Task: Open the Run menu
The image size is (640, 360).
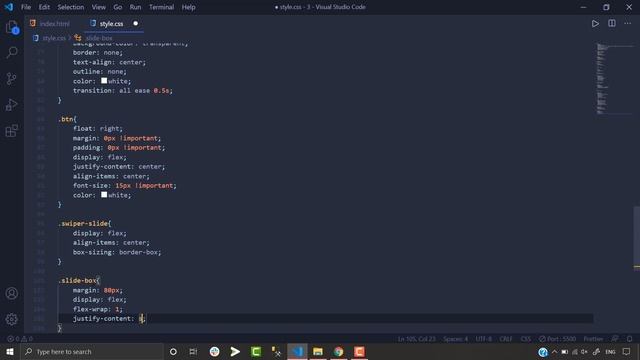Action: point(135,7)
